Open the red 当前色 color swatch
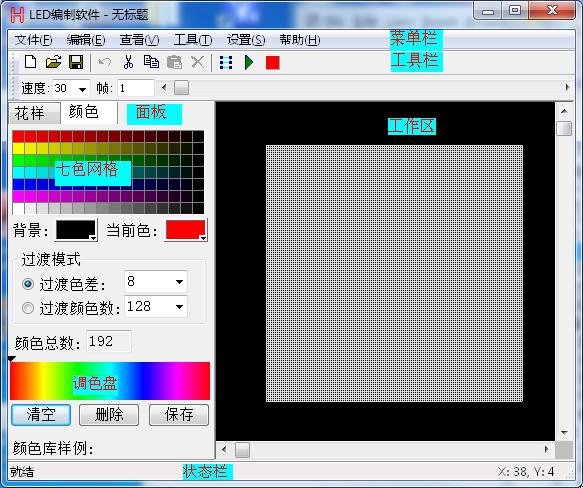 pyautogui.click(x=186, y=230)
